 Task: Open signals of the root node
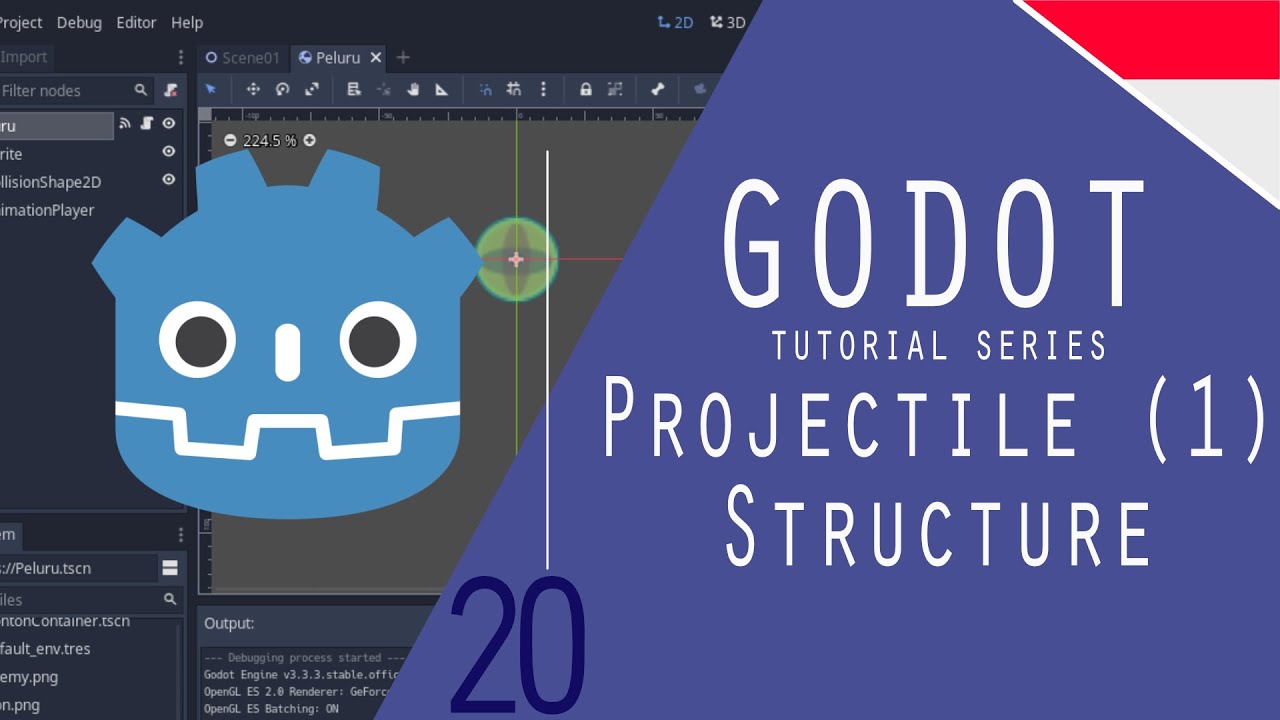[125, 124]
